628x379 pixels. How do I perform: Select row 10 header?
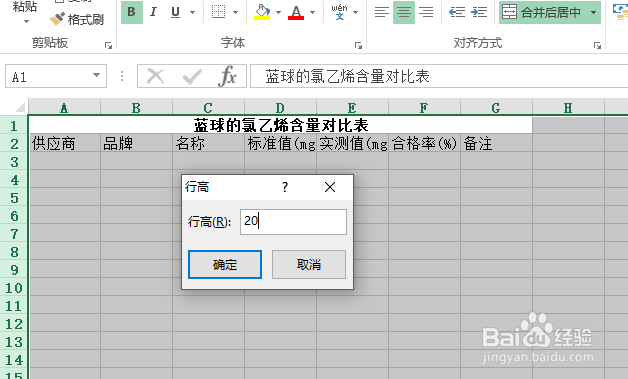click(14, 288)
